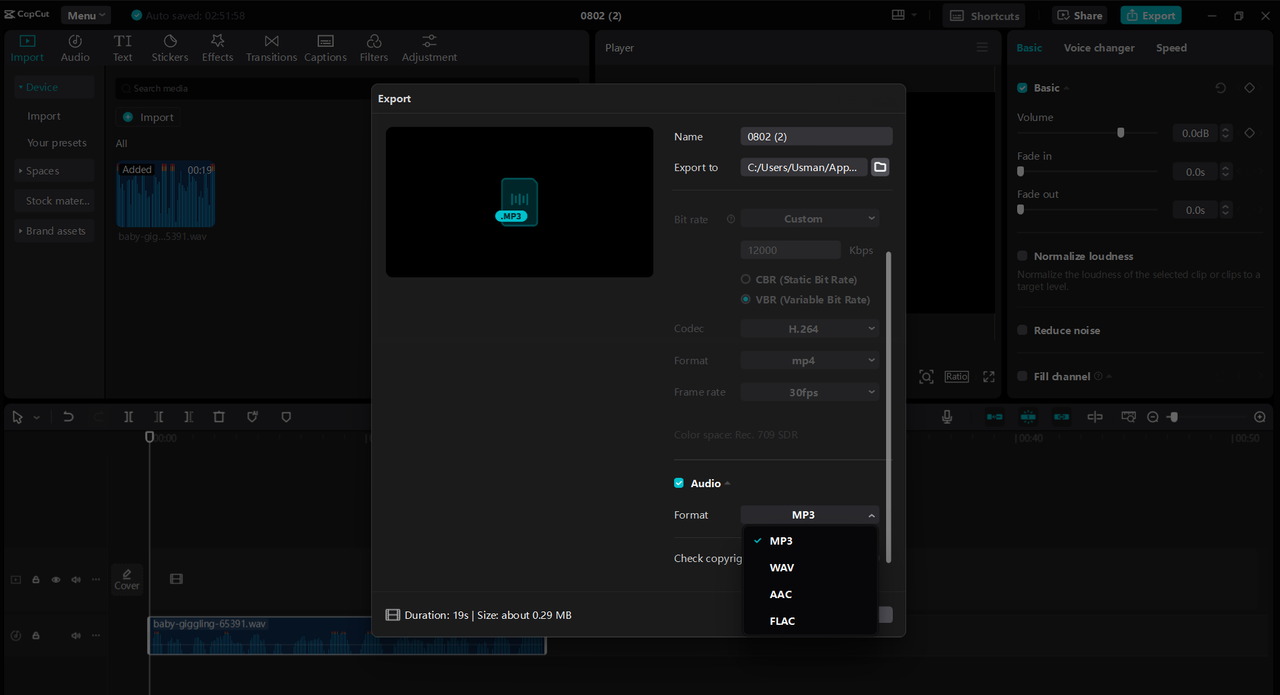Viewport: 1280px width, 695px height.
Task: Open the Filters panel
Action: [373, 47]
